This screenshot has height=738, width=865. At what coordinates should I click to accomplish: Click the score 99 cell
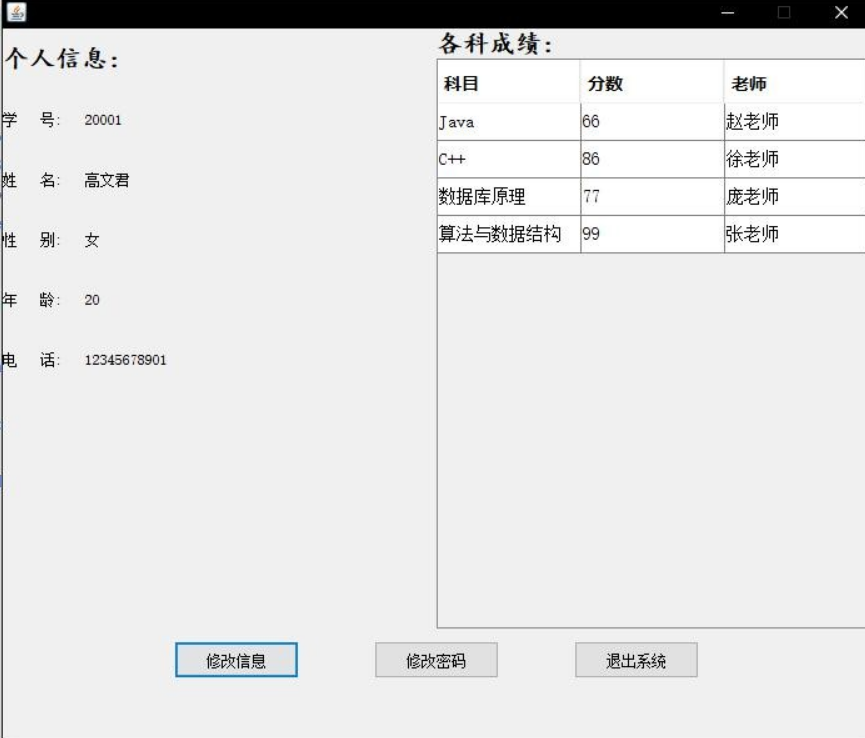point(652,234)
